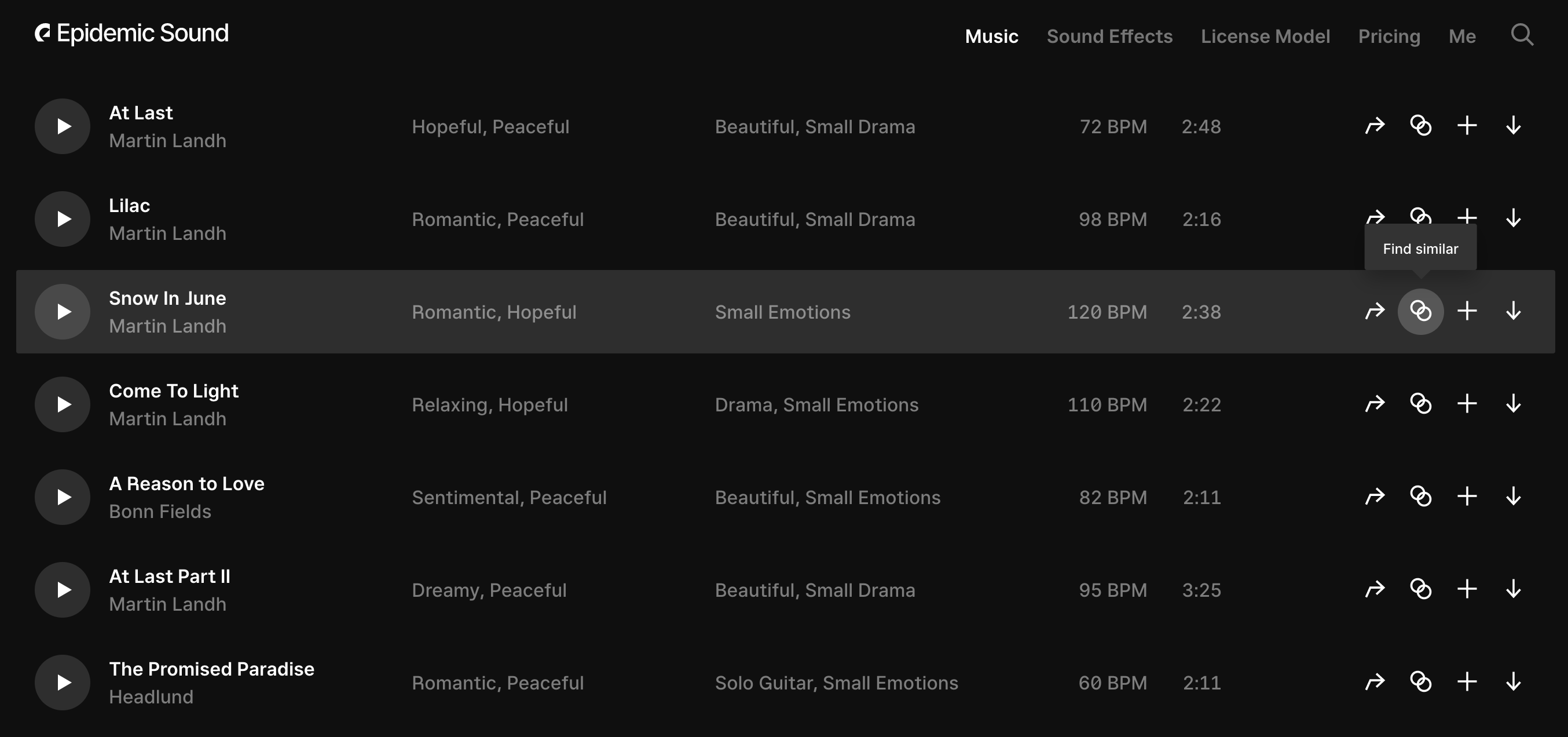Viewport: 1568px width, 737px height.
Task: Download the Come To Light track
Action: 1513,404
